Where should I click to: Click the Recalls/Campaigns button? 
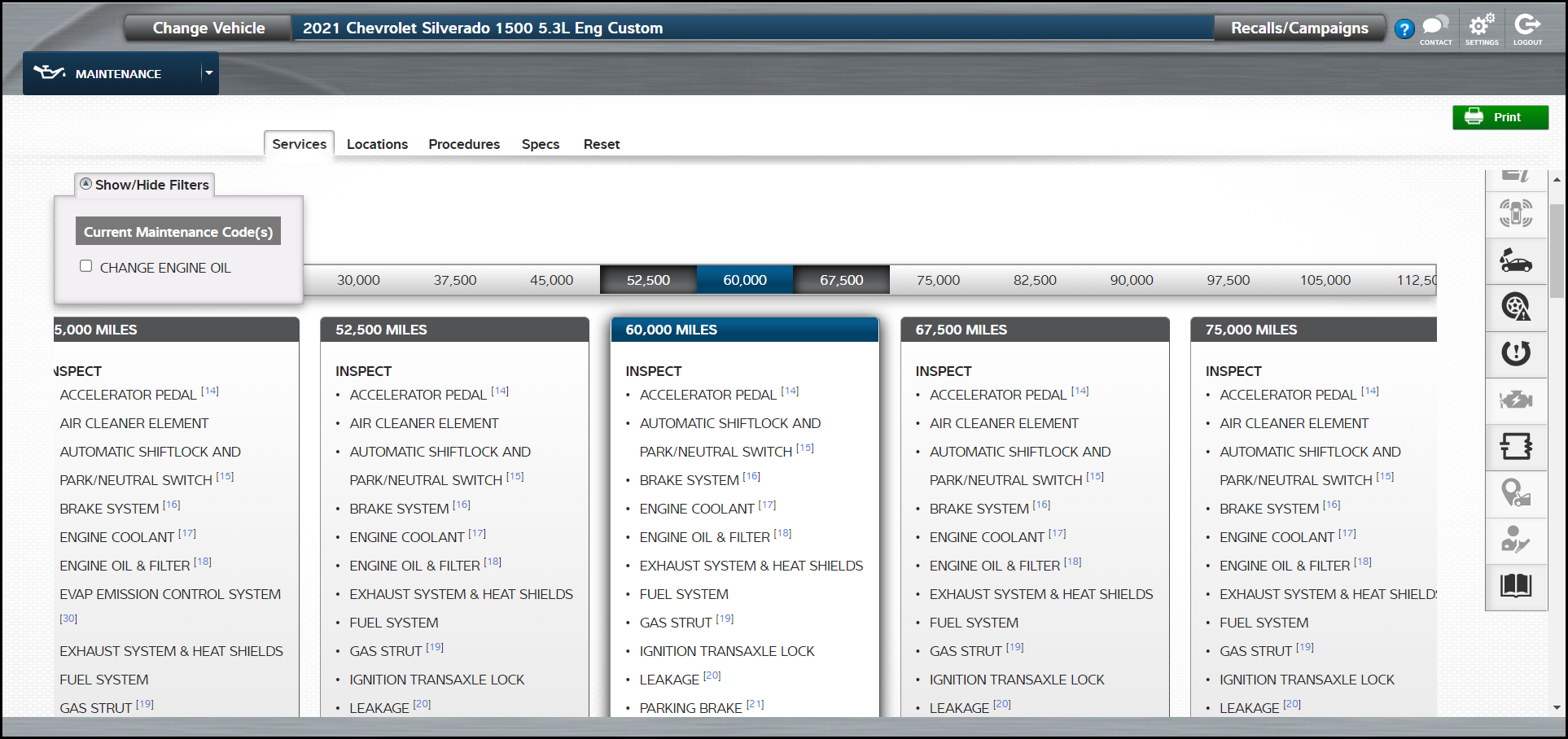[1299, 28]
